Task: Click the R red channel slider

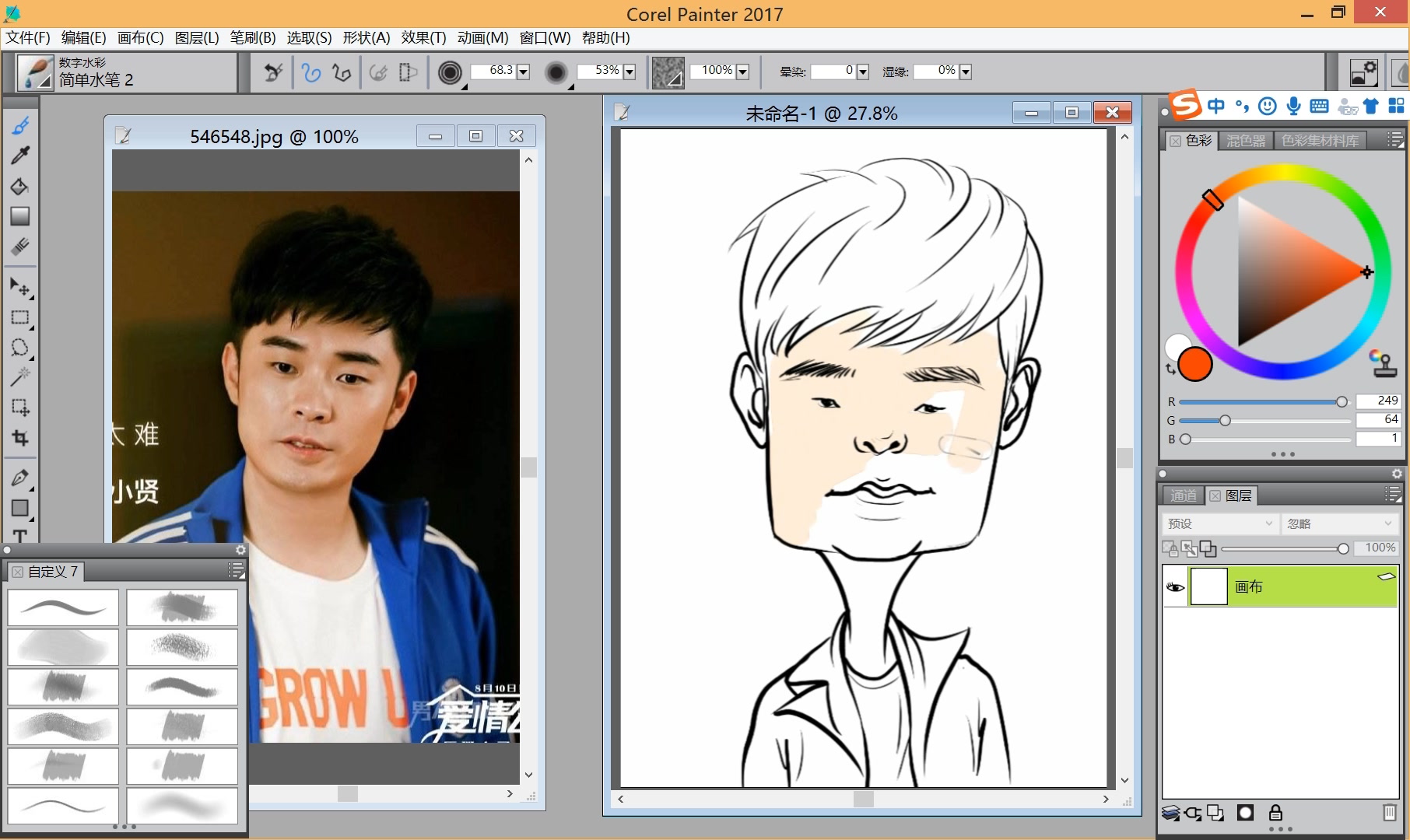Action: click(x=1264, y=402)
